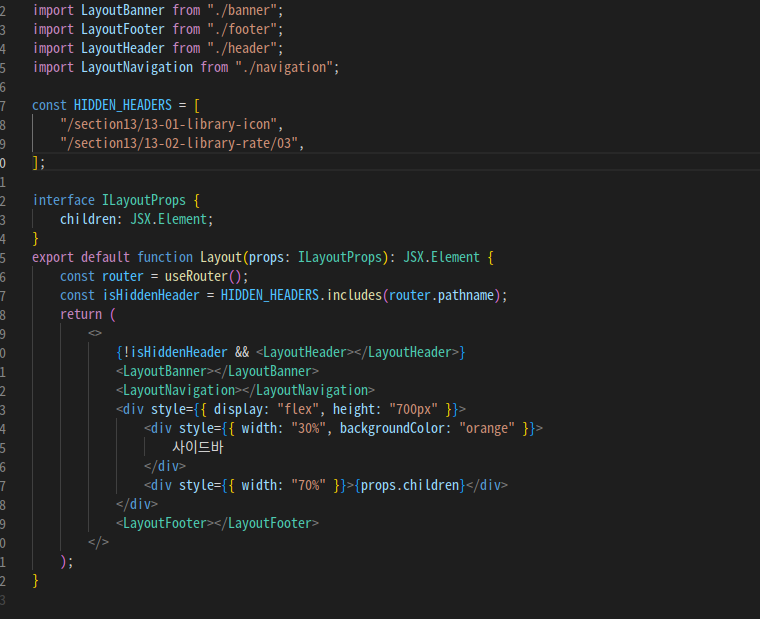Screen dimensions: 760x619
Task: Click the "./banner" import path string
Action: [x=242, y=10]
